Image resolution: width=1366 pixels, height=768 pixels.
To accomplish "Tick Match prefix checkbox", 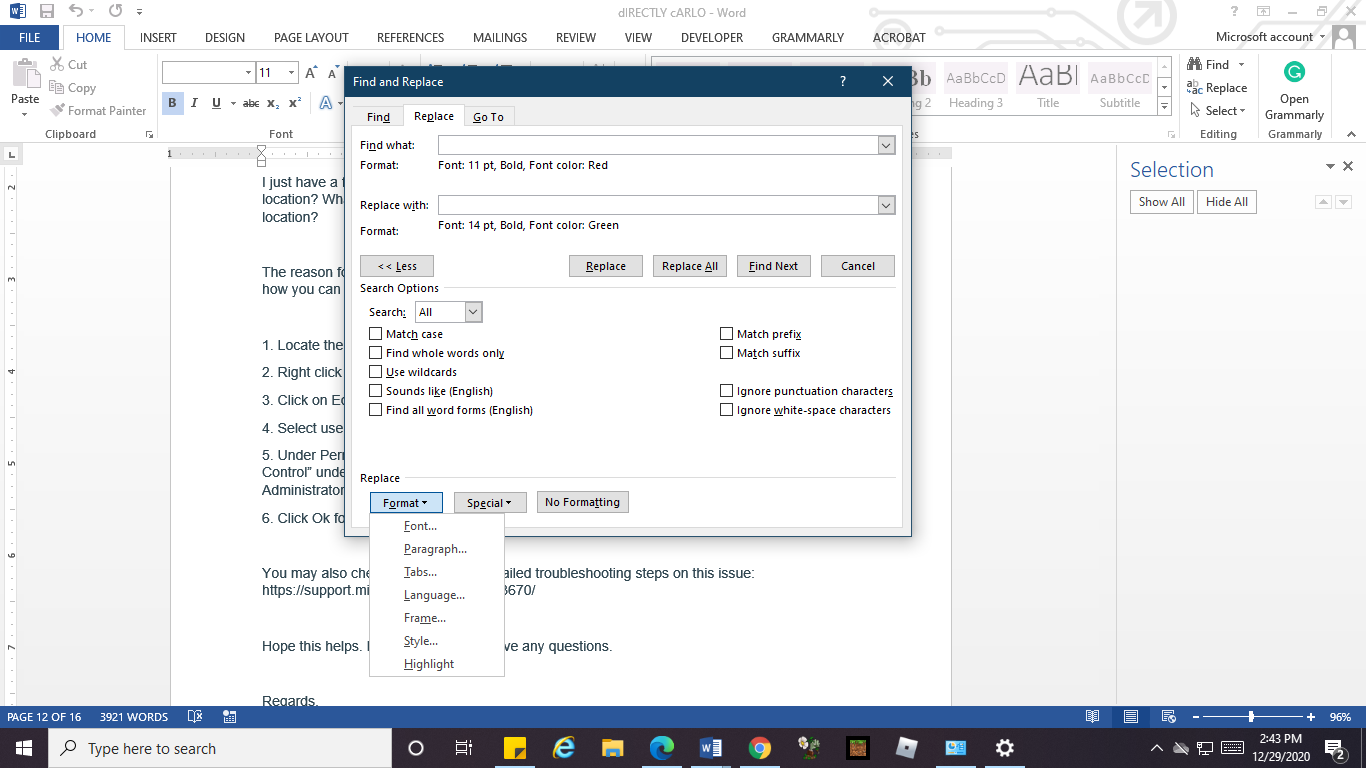I will tap(727, 334).
